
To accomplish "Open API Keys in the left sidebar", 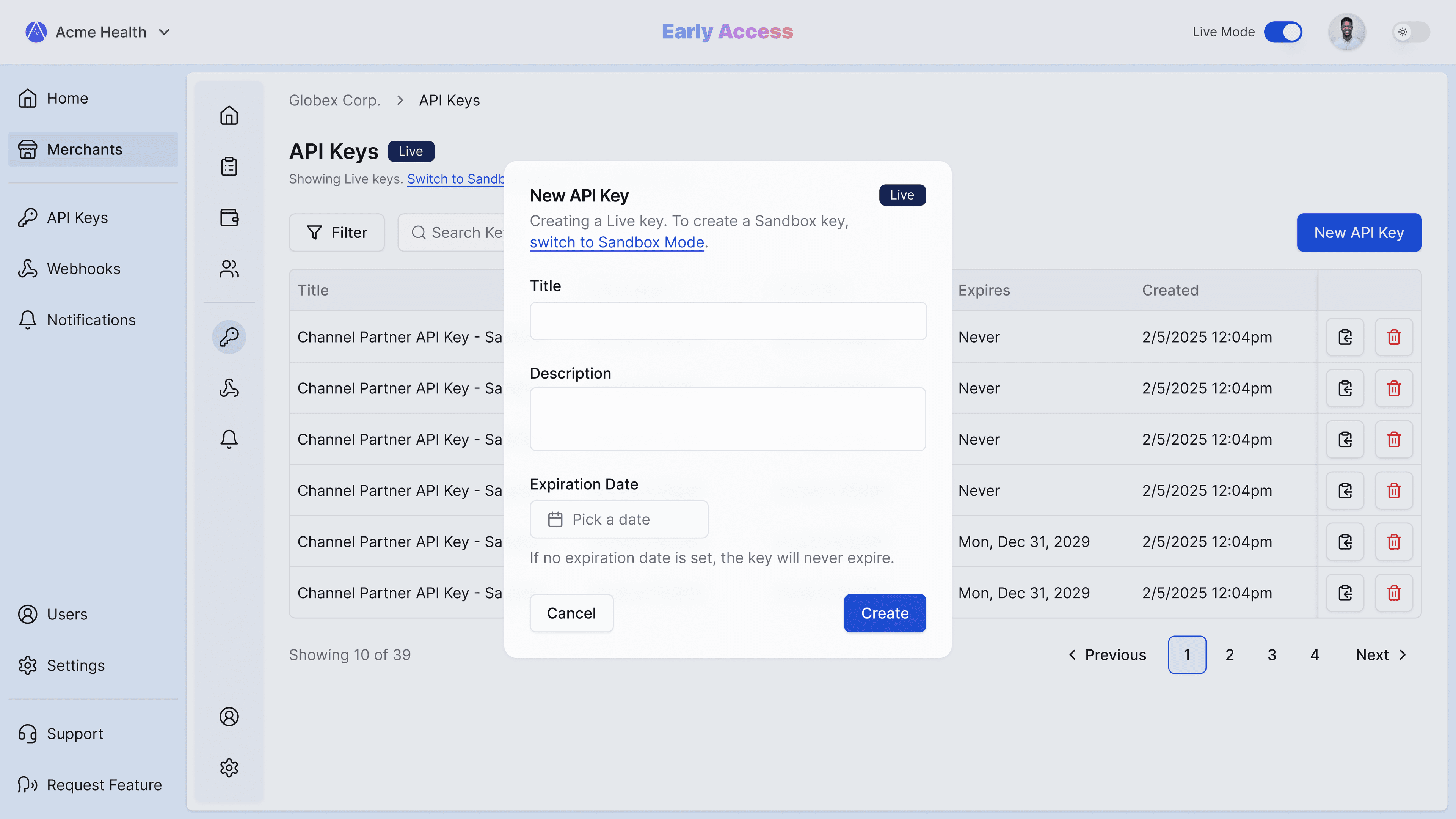I will [93, 218].
